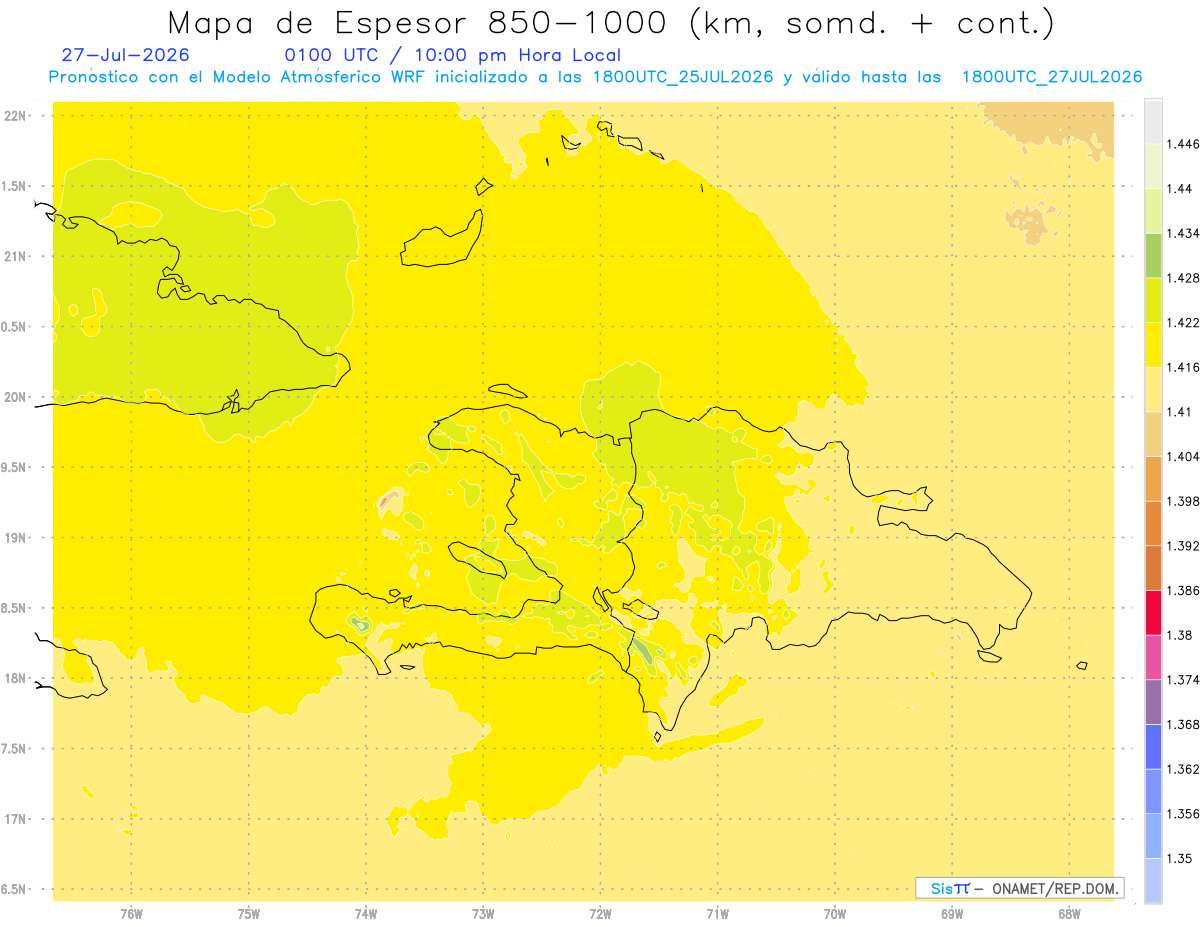Click the legend value '1.434'

(1183, 233)
